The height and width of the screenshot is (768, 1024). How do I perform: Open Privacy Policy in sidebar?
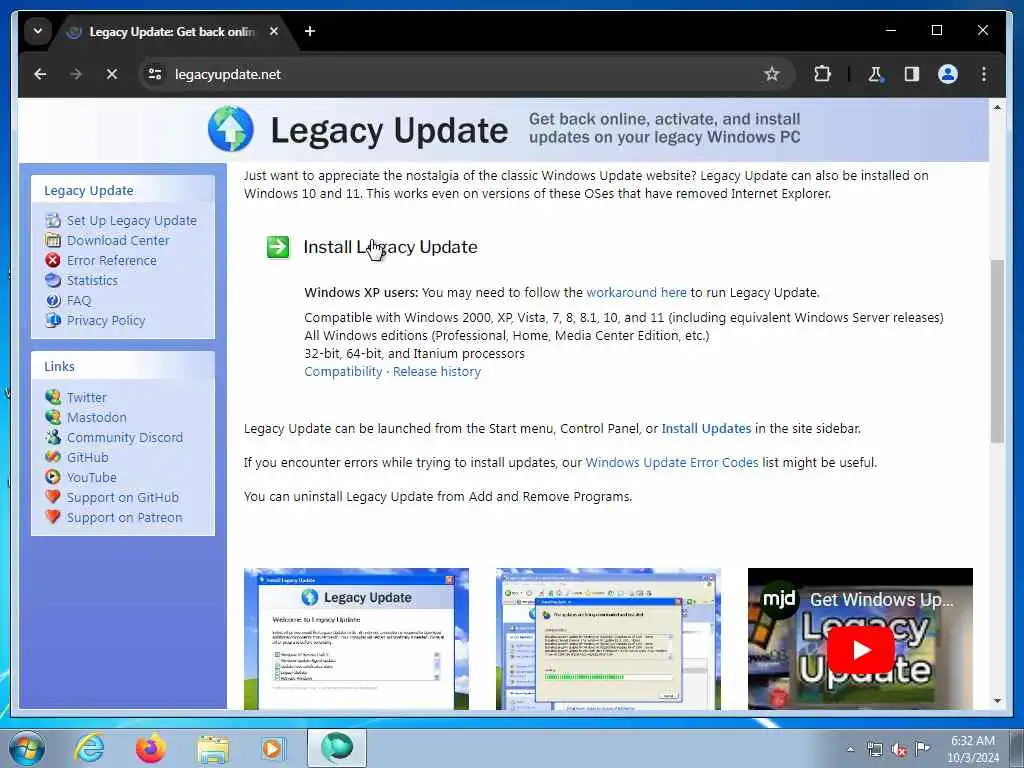[106, 321]
